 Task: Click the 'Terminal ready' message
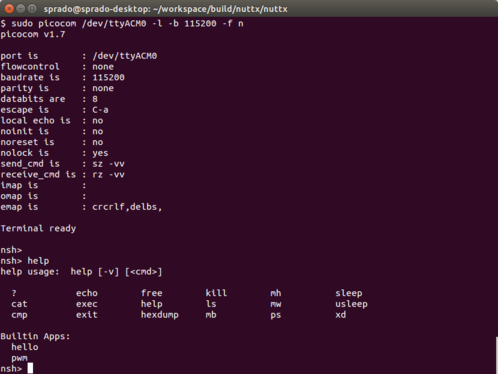pyautogui.click(x=38, y=229)
